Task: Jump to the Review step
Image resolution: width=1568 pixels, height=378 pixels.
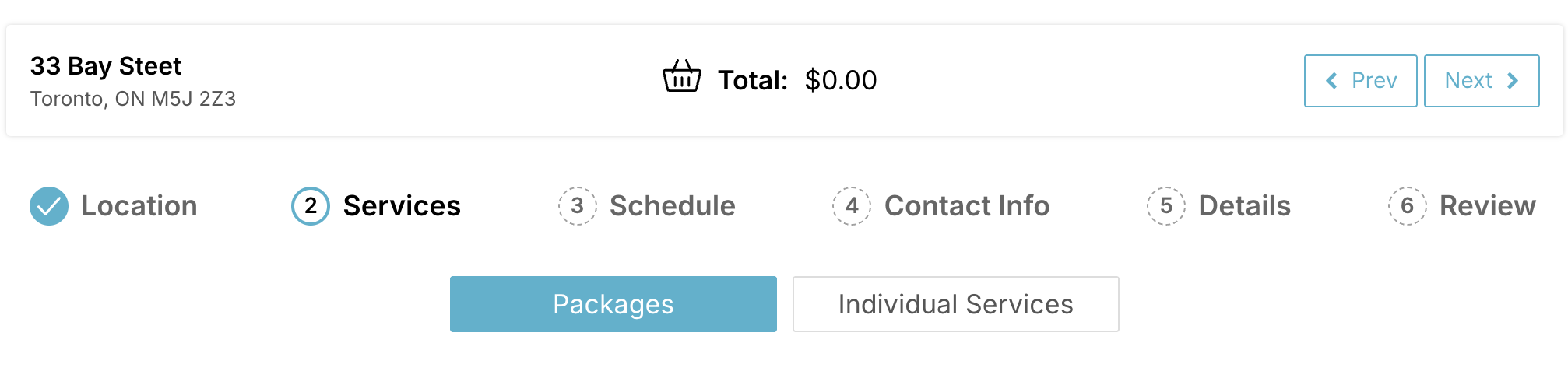Action: (1487, 206)
